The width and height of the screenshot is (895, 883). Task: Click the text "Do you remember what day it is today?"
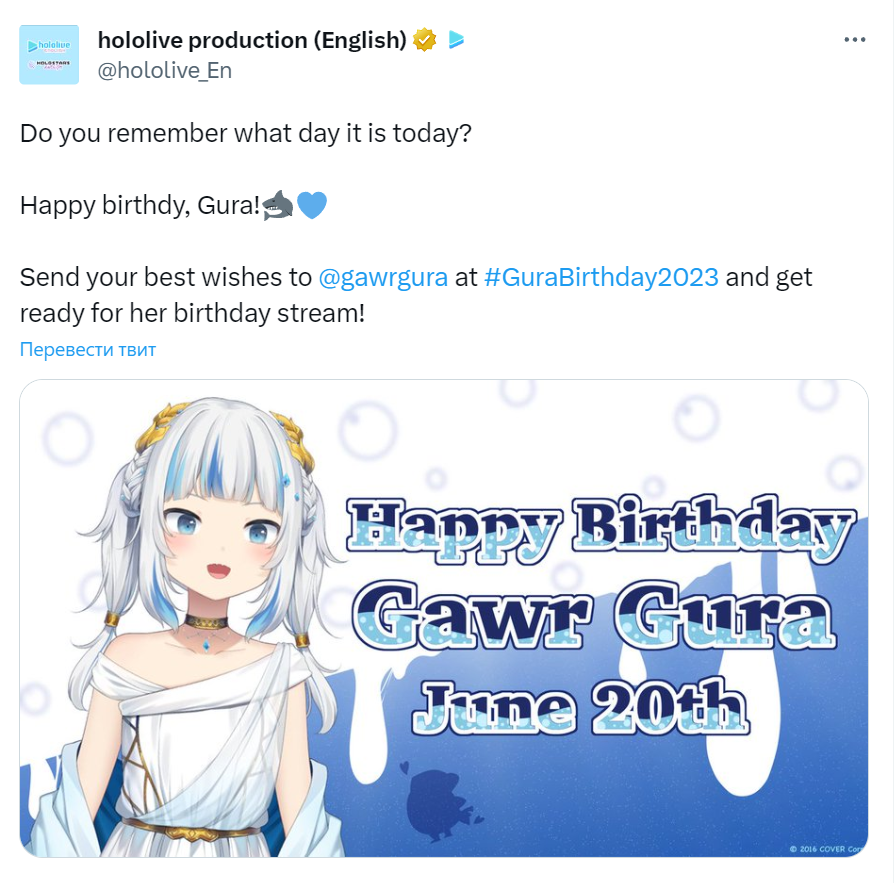coord(246,134)
